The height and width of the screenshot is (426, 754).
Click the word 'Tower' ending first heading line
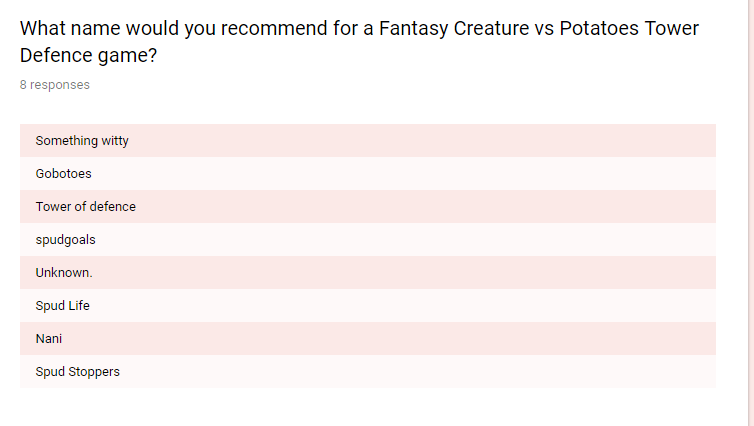pyautogui.click(x=671, y=28)
